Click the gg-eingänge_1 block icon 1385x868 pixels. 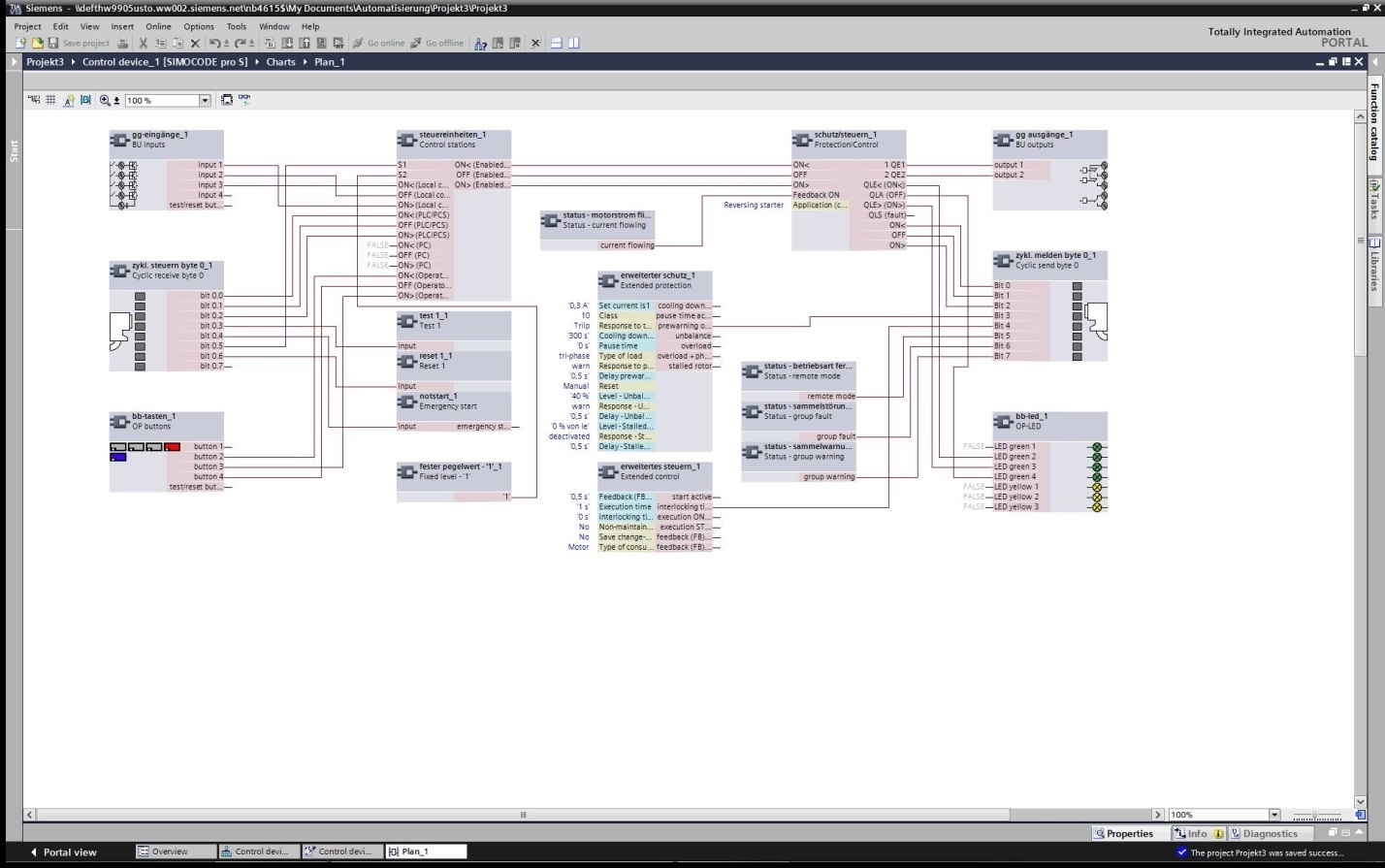click(119, 140)
